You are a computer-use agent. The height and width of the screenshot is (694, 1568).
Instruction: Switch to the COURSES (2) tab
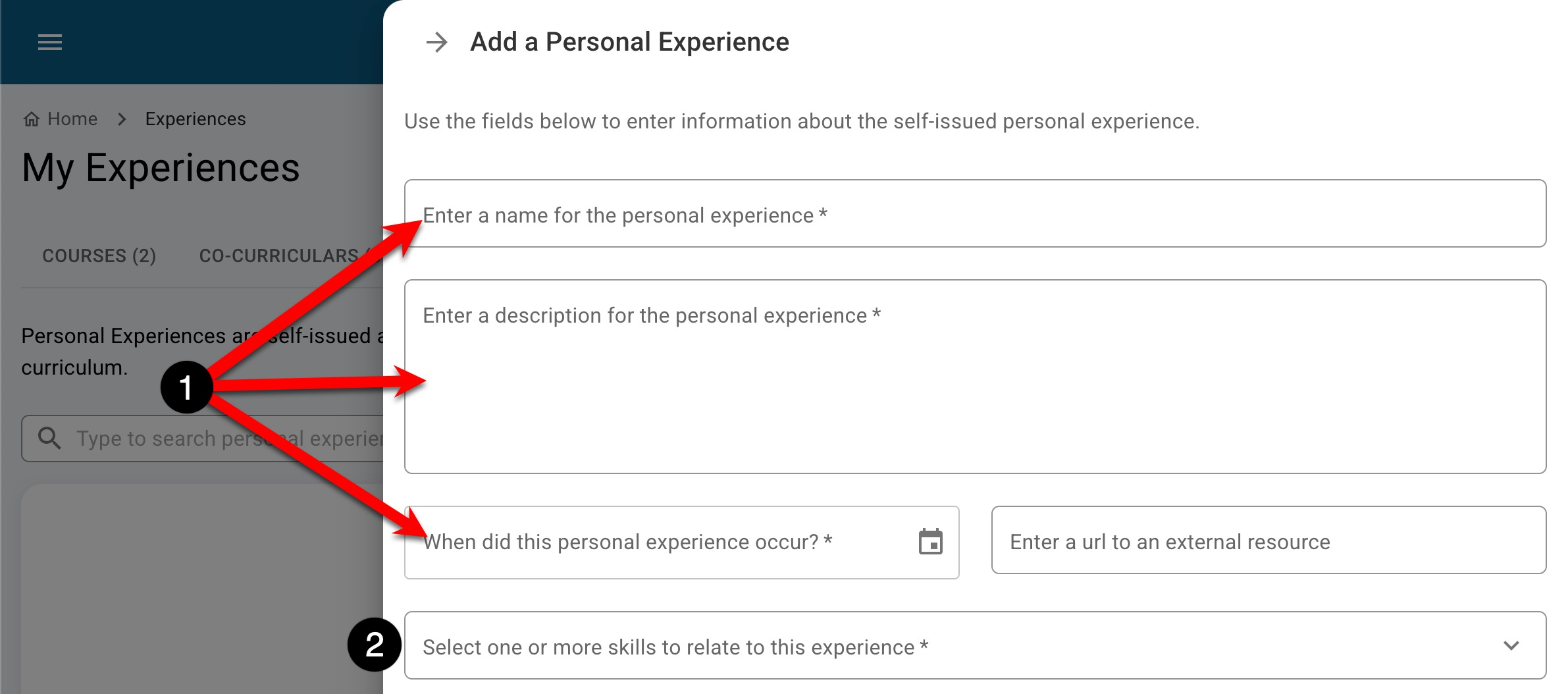pos(99,255)
